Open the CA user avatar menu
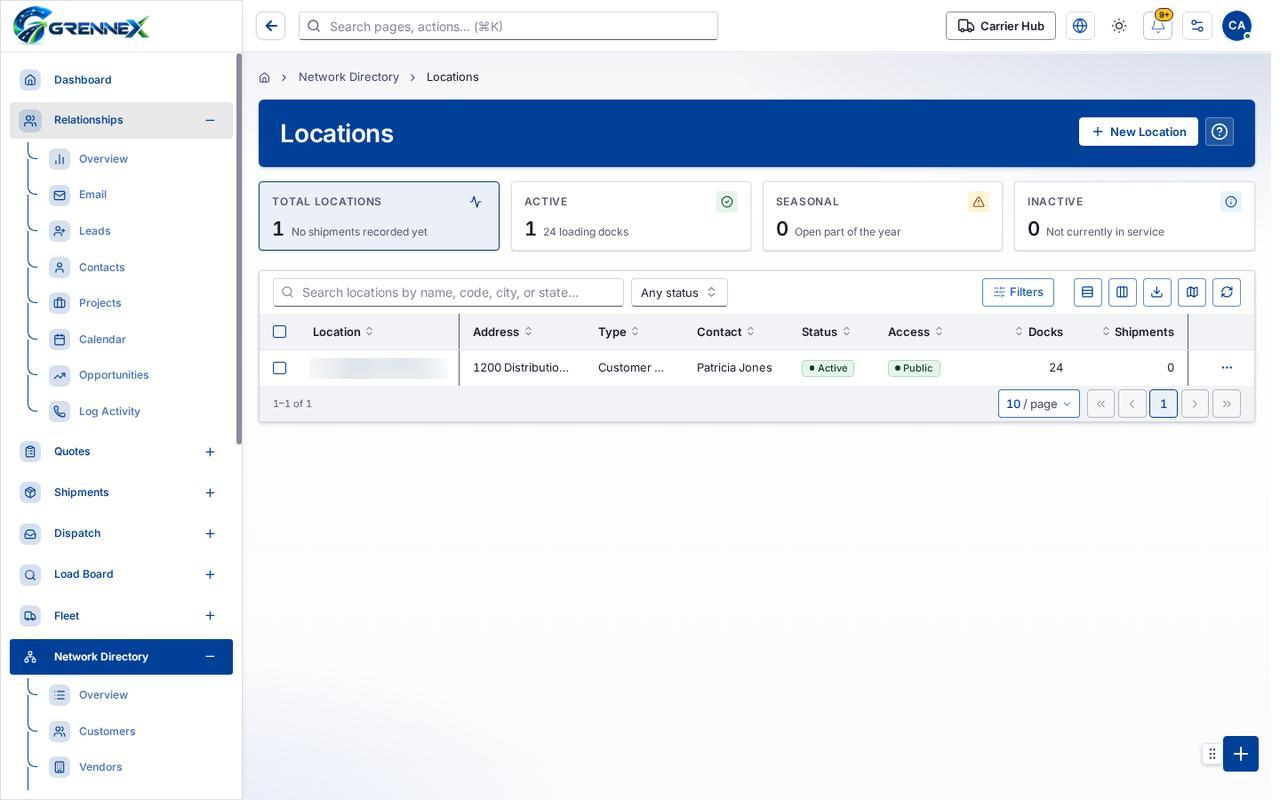 pyautogui.click(x=1237, y=26)
